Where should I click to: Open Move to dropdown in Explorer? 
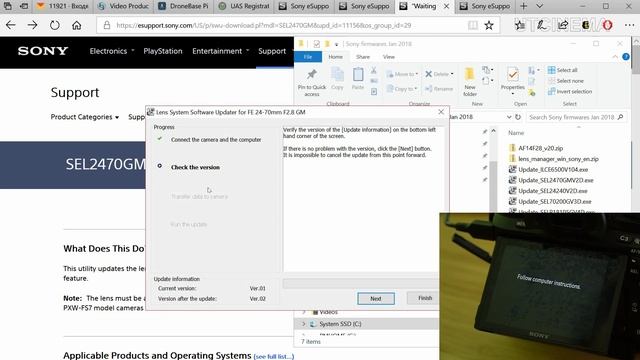(x=402, y=74)
